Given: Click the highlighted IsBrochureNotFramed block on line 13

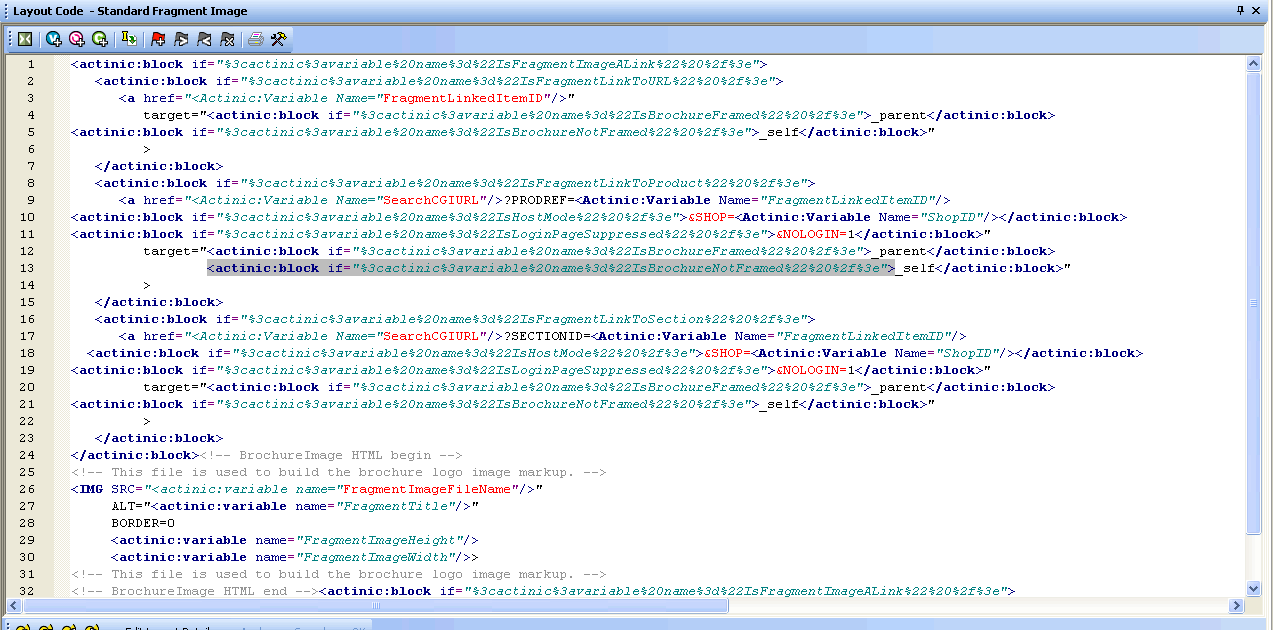Looking at the screenshot, I should click(549, 268).
